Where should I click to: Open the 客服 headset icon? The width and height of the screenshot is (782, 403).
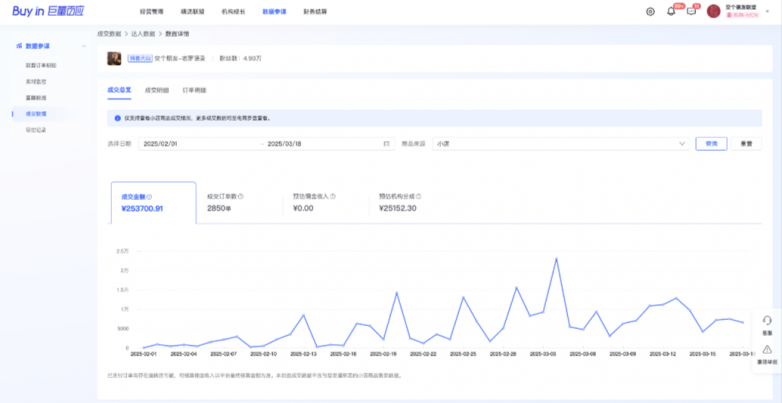pos(767,320)
